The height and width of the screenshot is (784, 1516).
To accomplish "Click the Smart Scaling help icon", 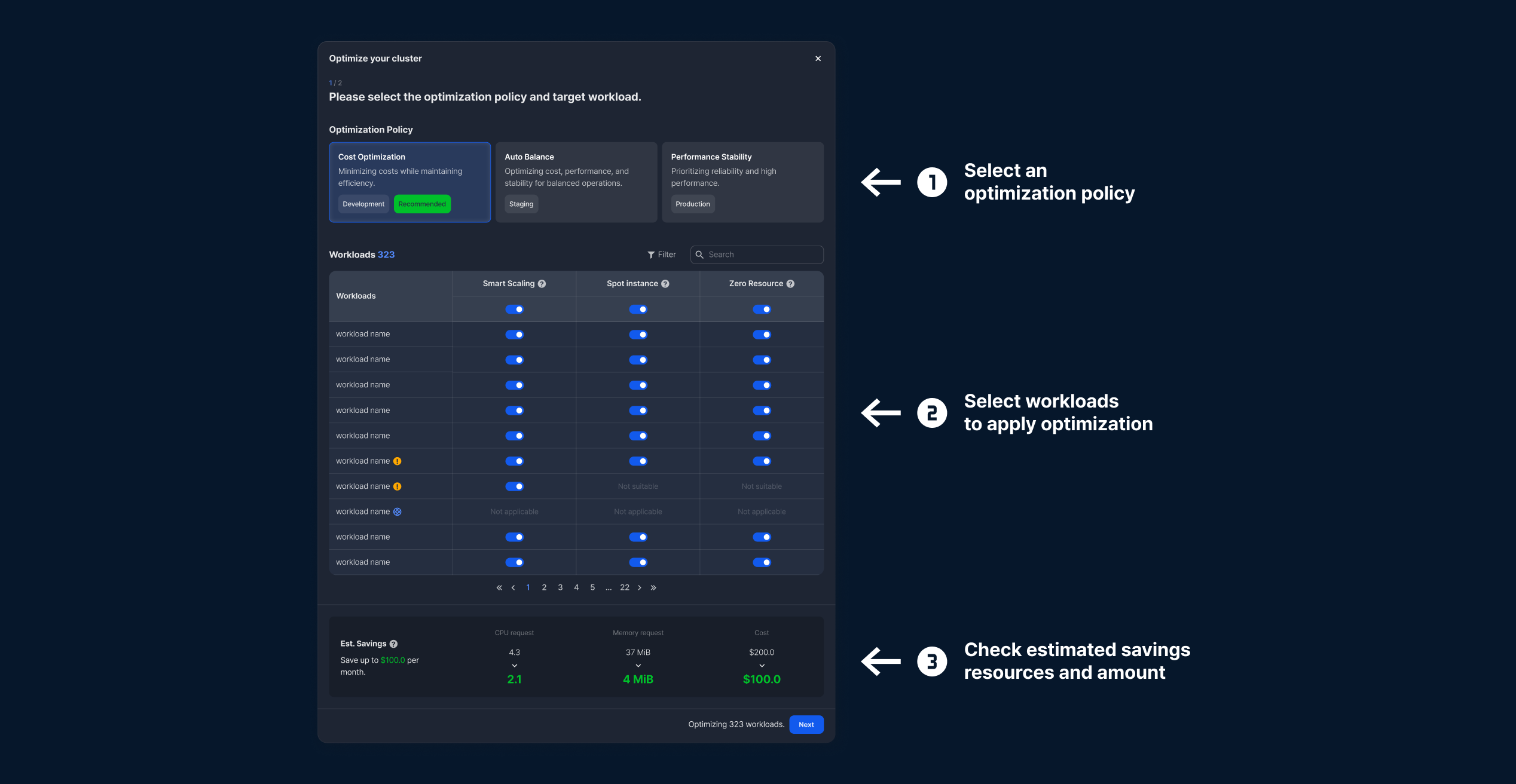I will coord(542,284).
